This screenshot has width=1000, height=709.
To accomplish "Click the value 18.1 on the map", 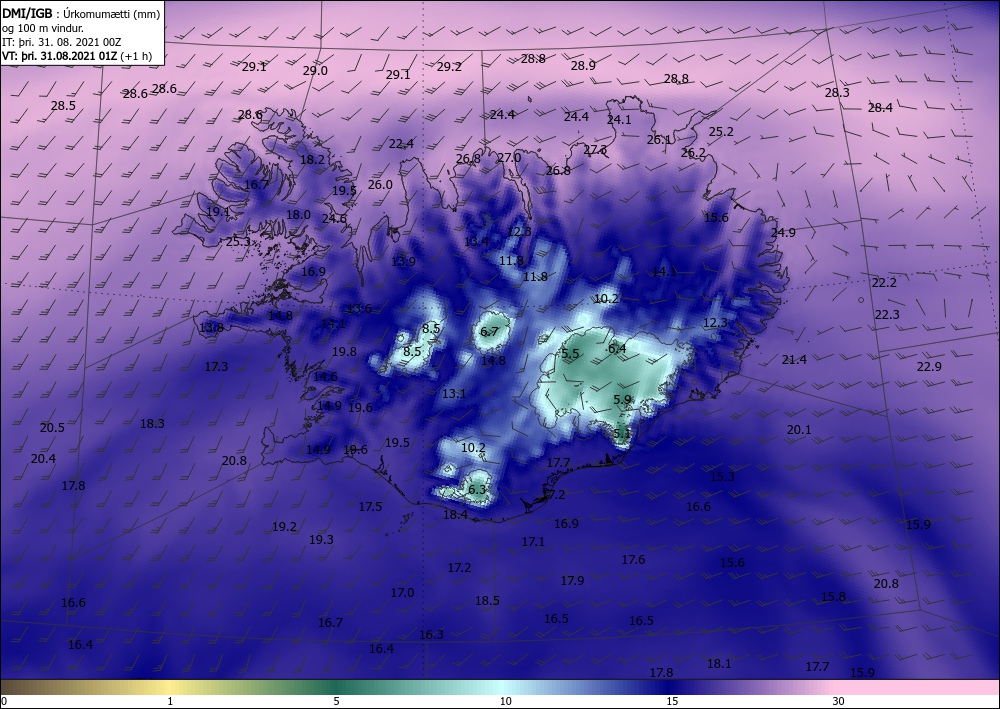I will pyautogui.click(x=719, y=664).
